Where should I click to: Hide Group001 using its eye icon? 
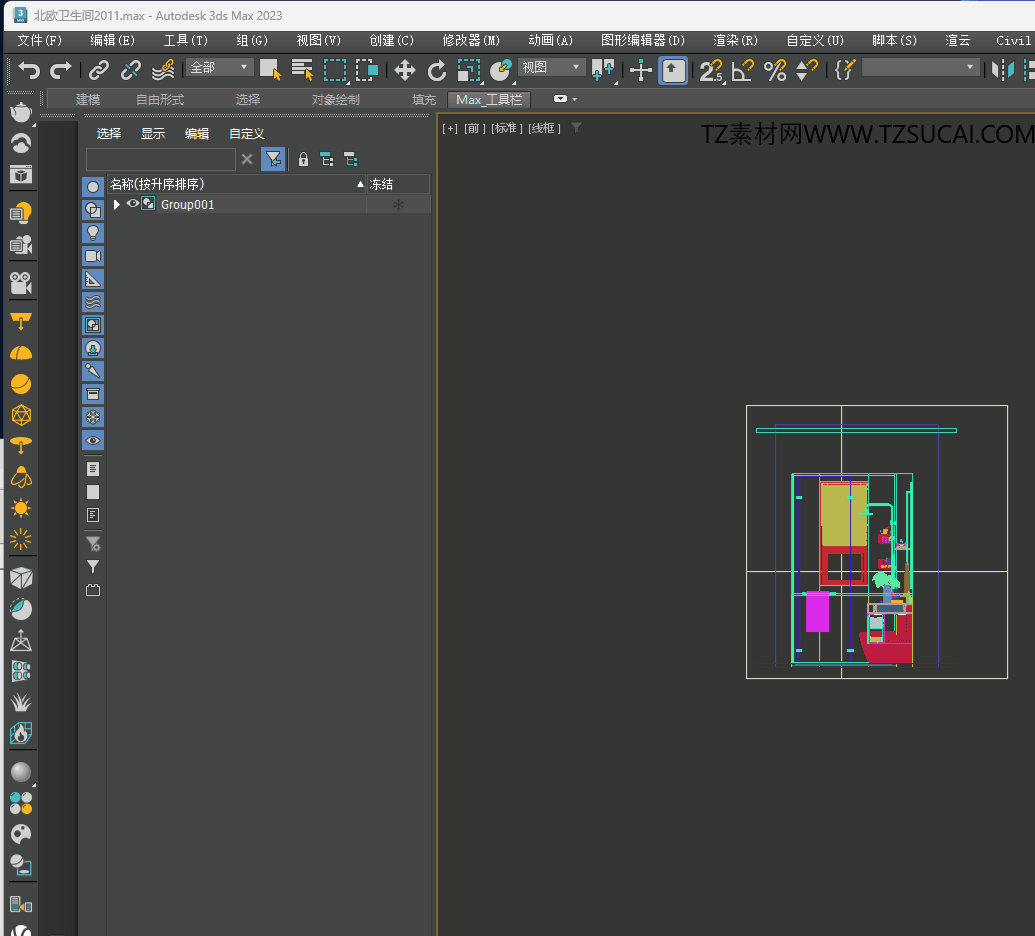pos(132,204)
